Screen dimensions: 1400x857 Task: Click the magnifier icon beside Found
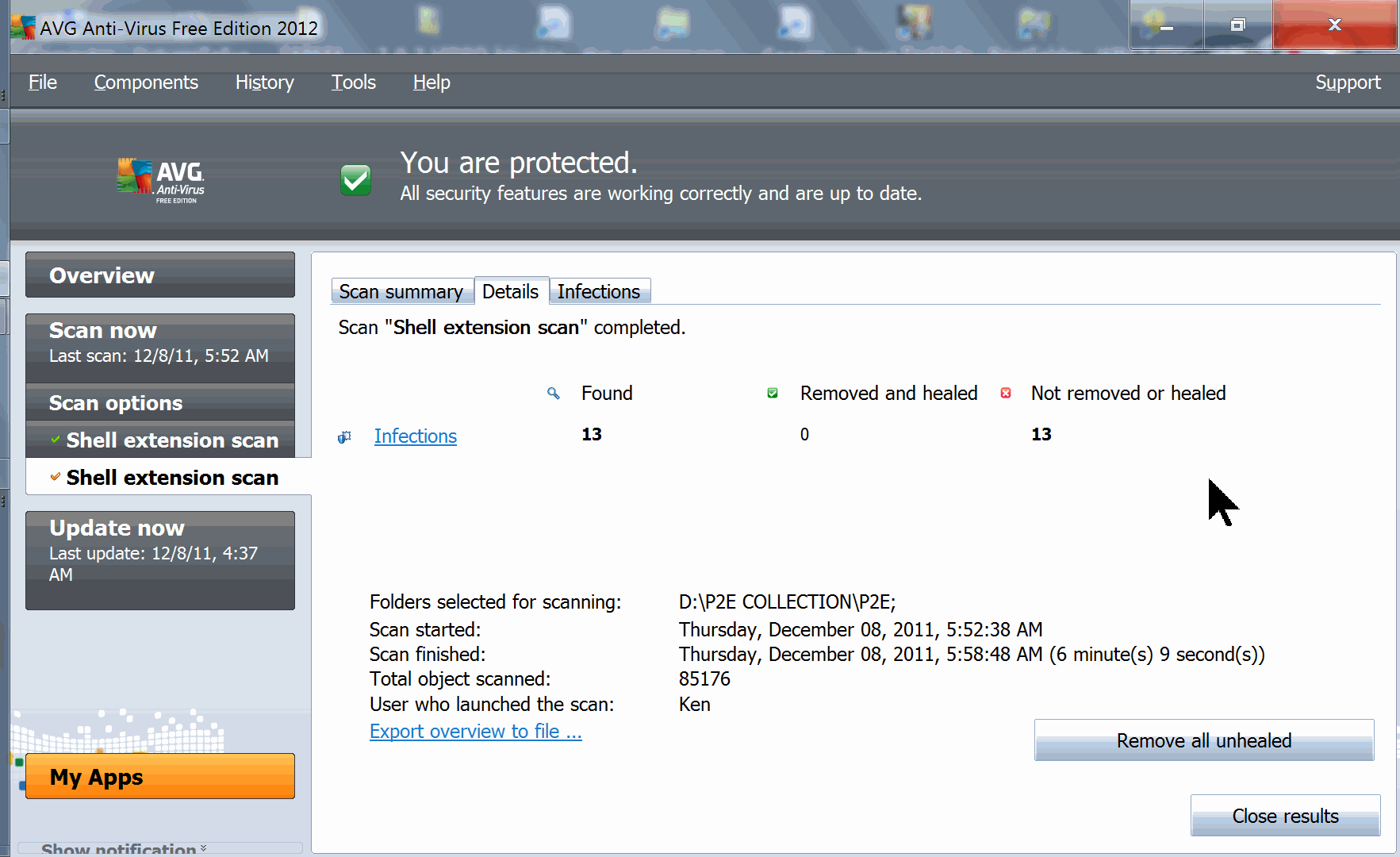click(x=554, y=394)
